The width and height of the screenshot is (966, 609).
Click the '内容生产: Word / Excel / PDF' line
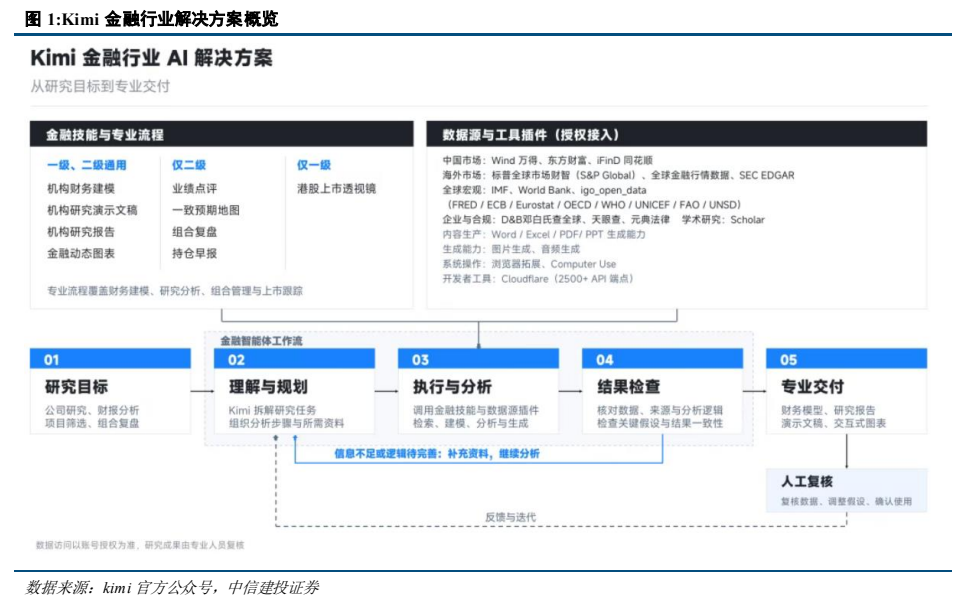click(543, 234)
